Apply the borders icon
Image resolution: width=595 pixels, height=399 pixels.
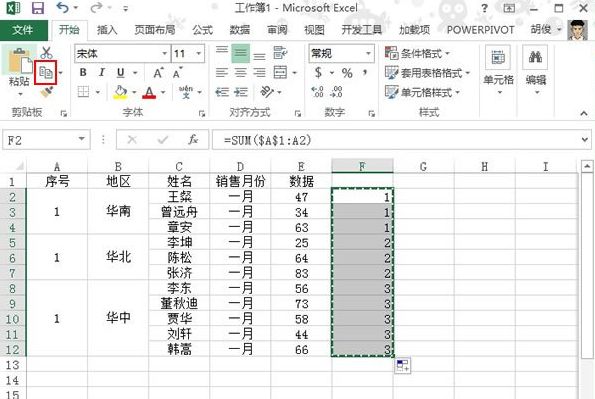pos(83,91)
